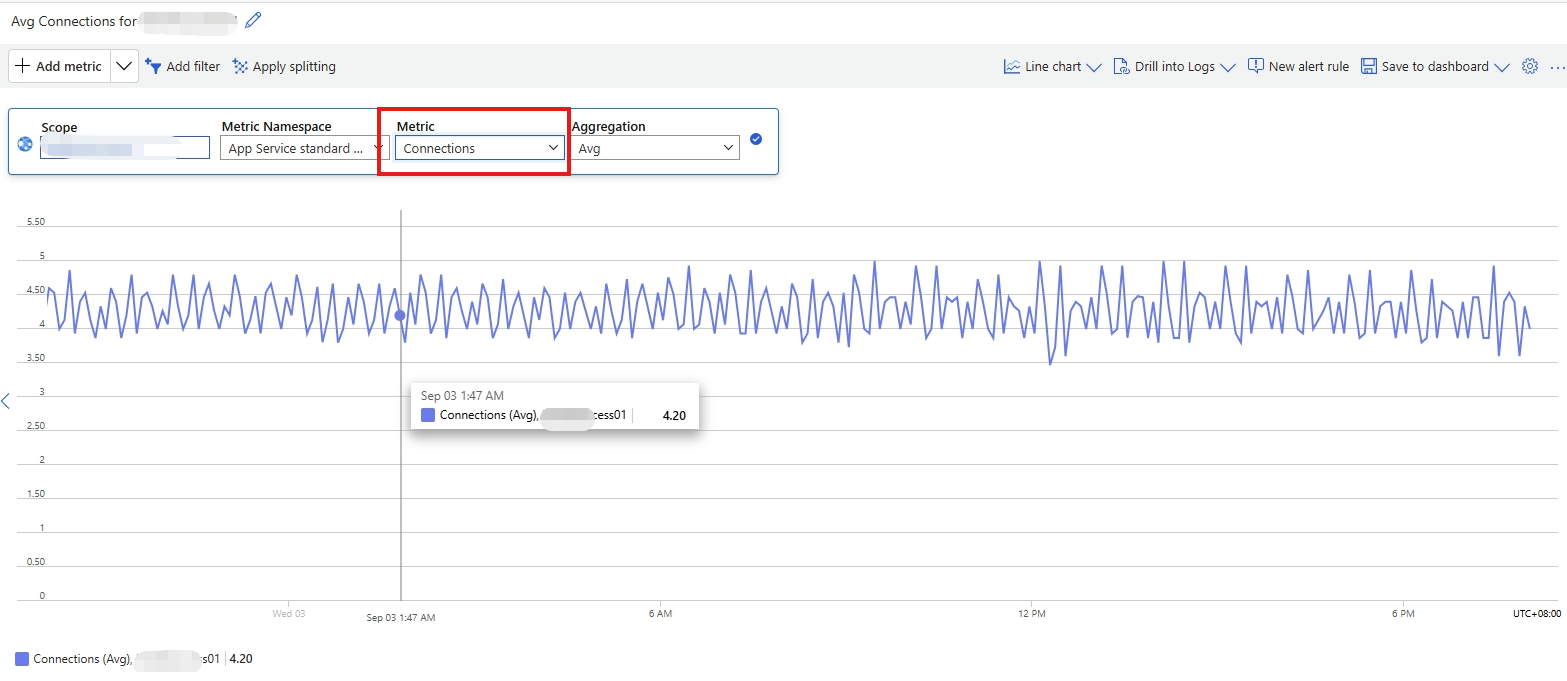Click the Apply splitting icon
This screenshot has height=681, width=1567.
[x=240, y=66]
